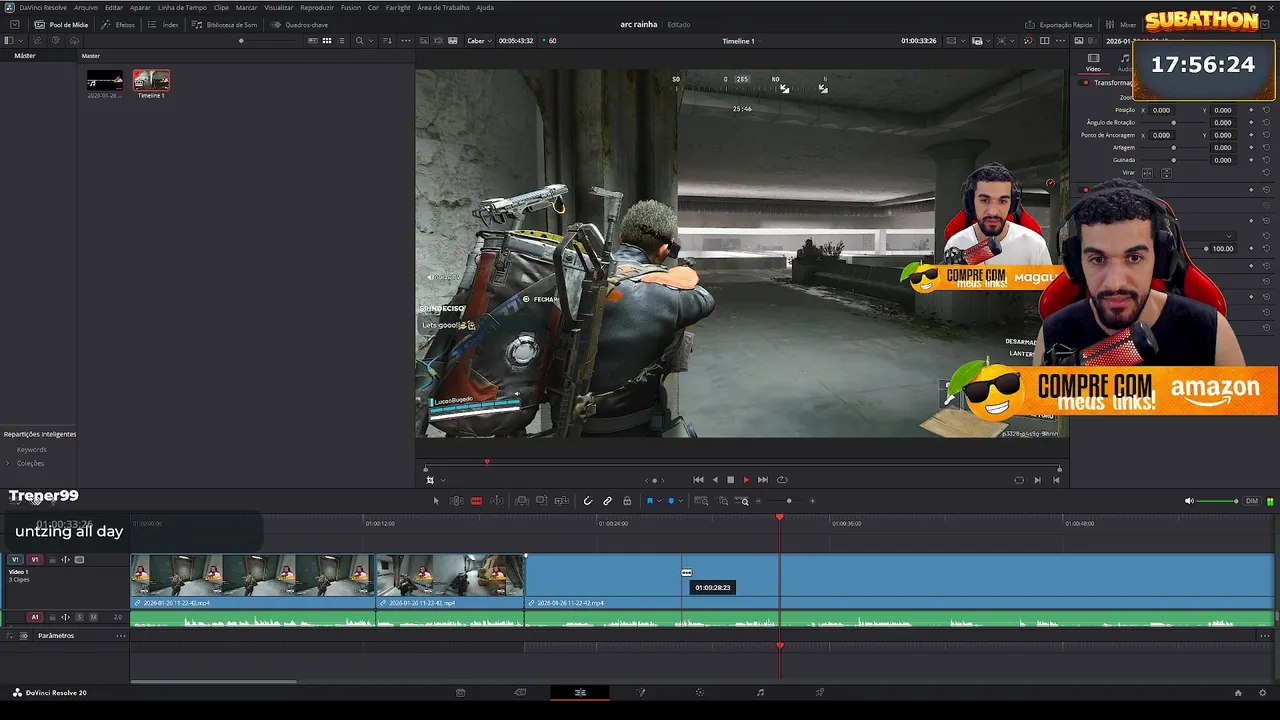Open the Fairlight menu

pos(398,7)
